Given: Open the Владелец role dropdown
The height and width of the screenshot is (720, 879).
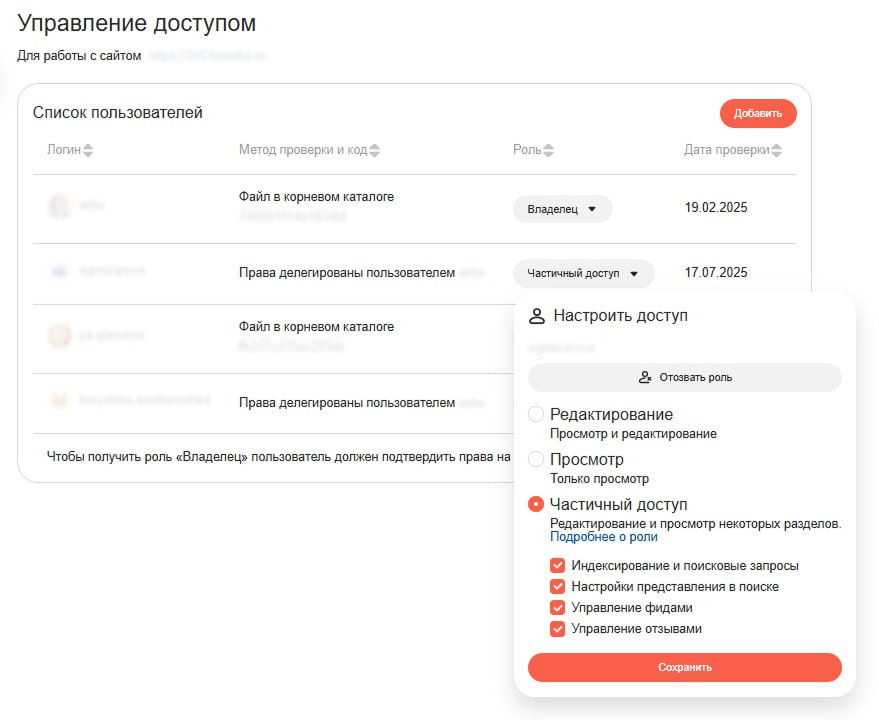Looking at the screenshot, I should 562,209.
